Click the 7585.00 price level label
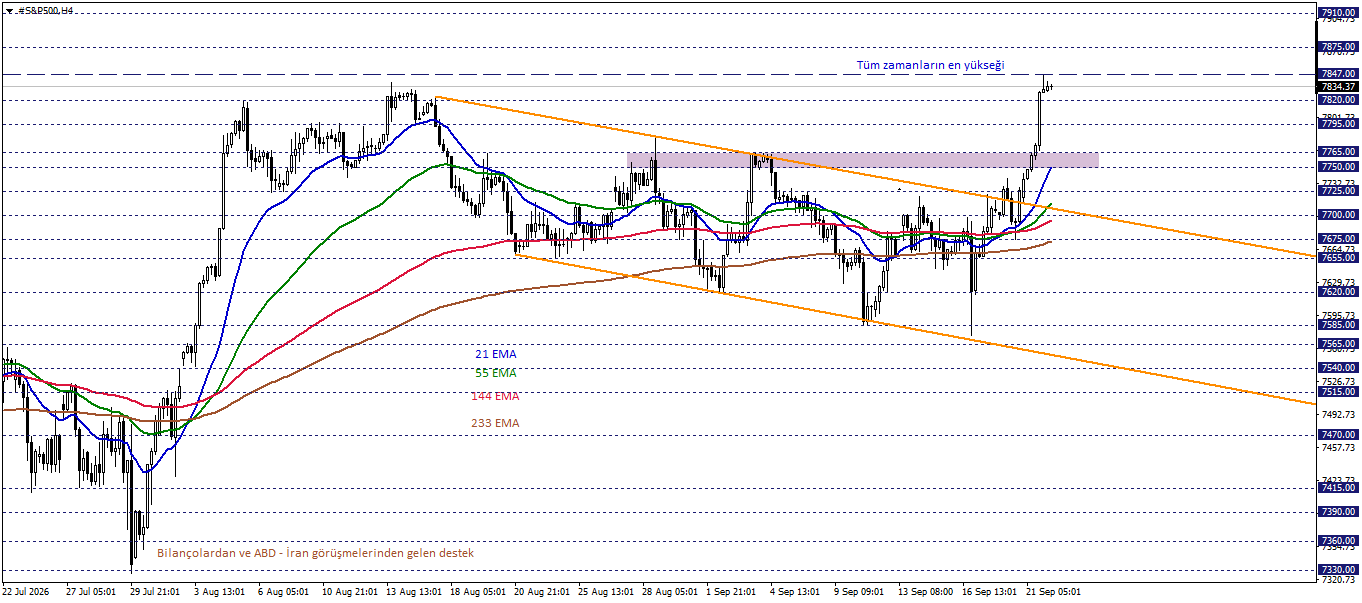 1338,325
